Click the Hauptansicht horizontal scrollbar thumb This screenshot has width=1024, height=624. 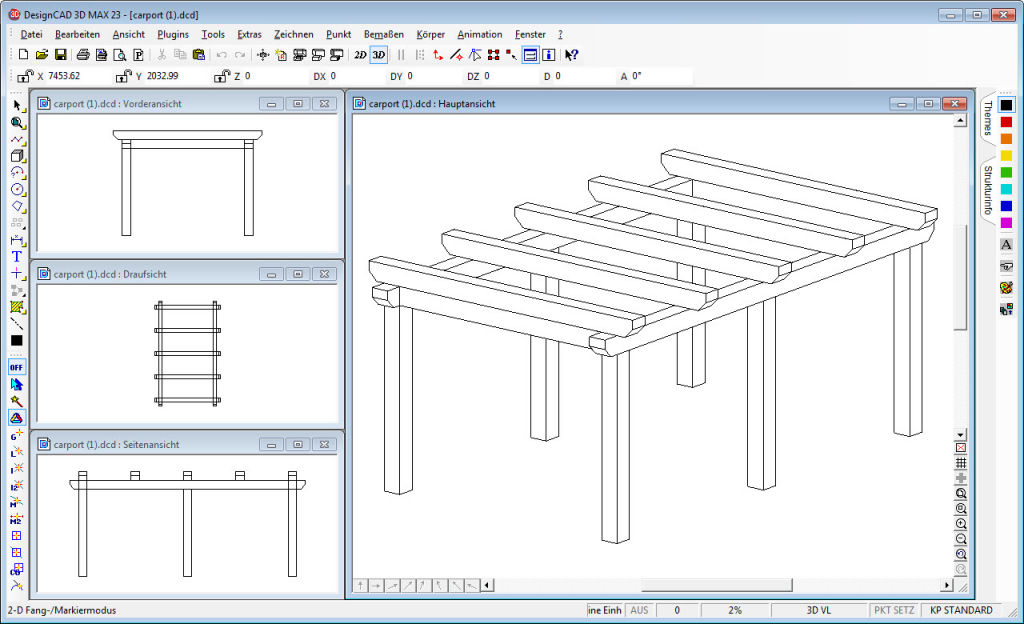coord(716,585)
